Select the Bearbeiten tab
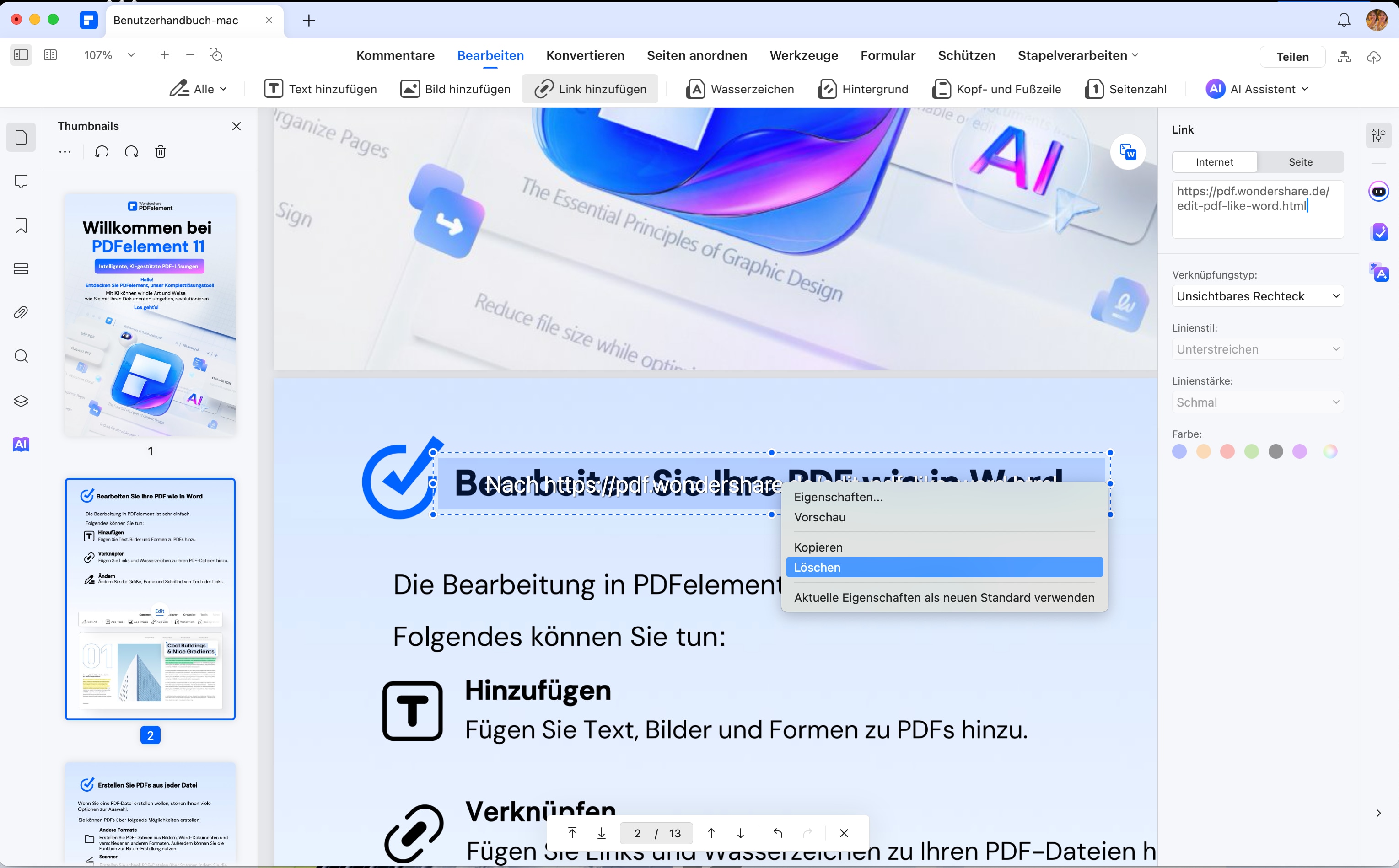Image resolution: width=1399 pixels, height=868 pixels. [x=490, y=56]
